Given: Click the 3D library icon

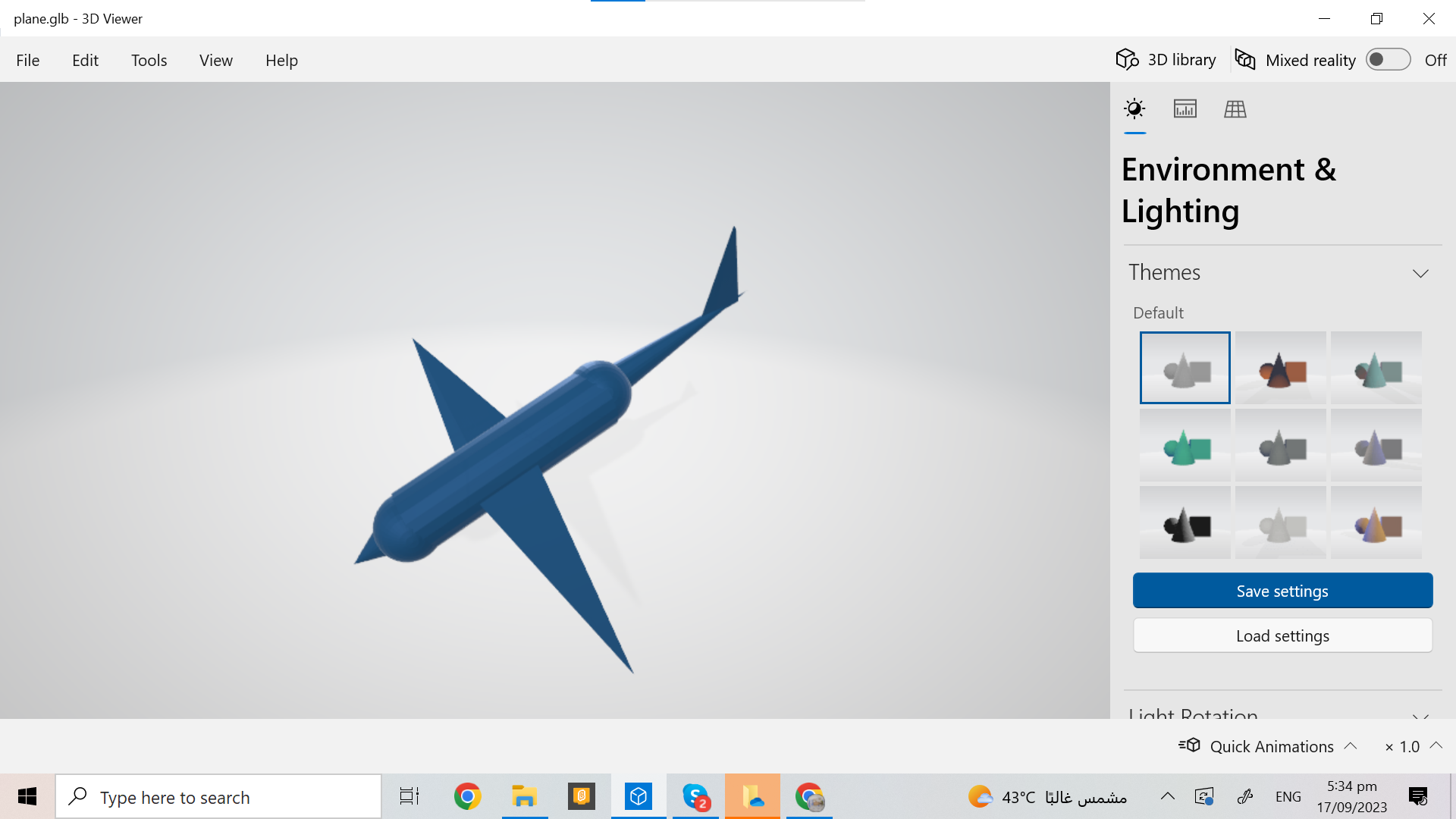Looking at the screenshot, I should (1128, 59).
